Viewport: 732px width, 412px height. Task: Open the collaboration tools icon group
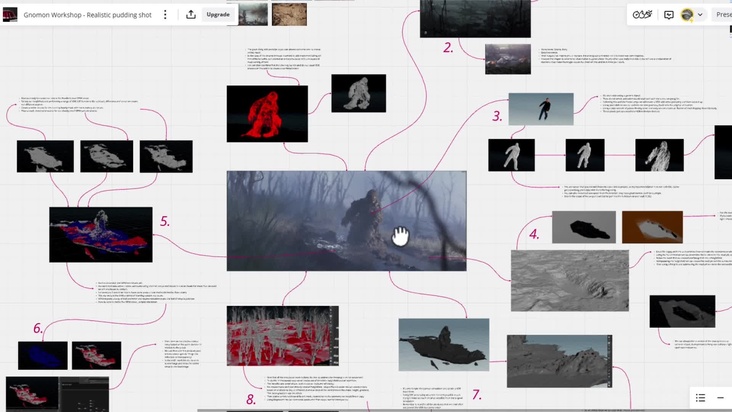pos(644,15)
